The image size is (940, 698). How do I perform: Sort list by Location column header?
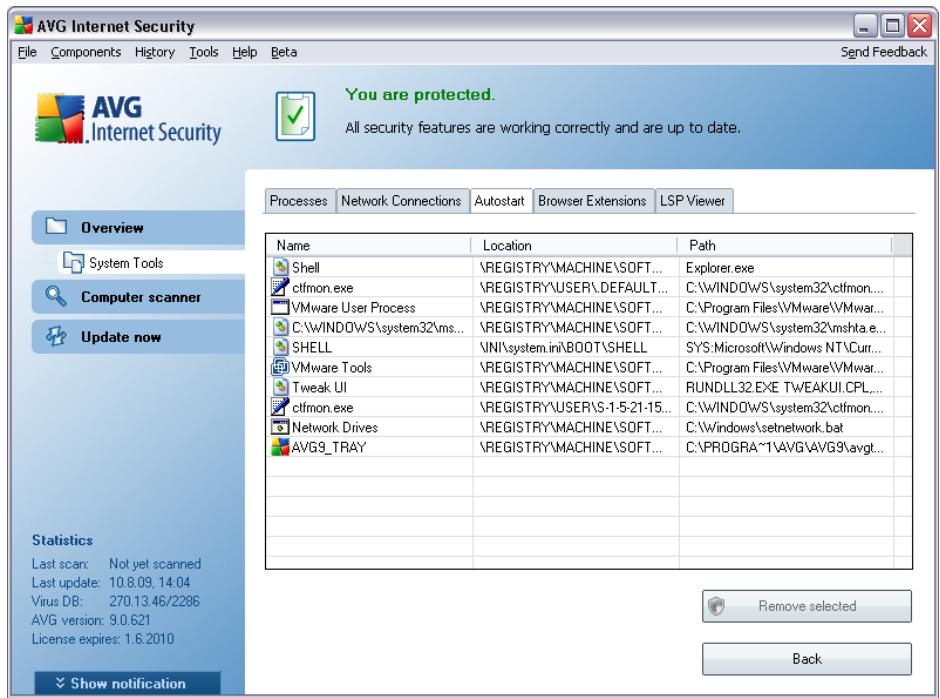(x=574, y=245)
